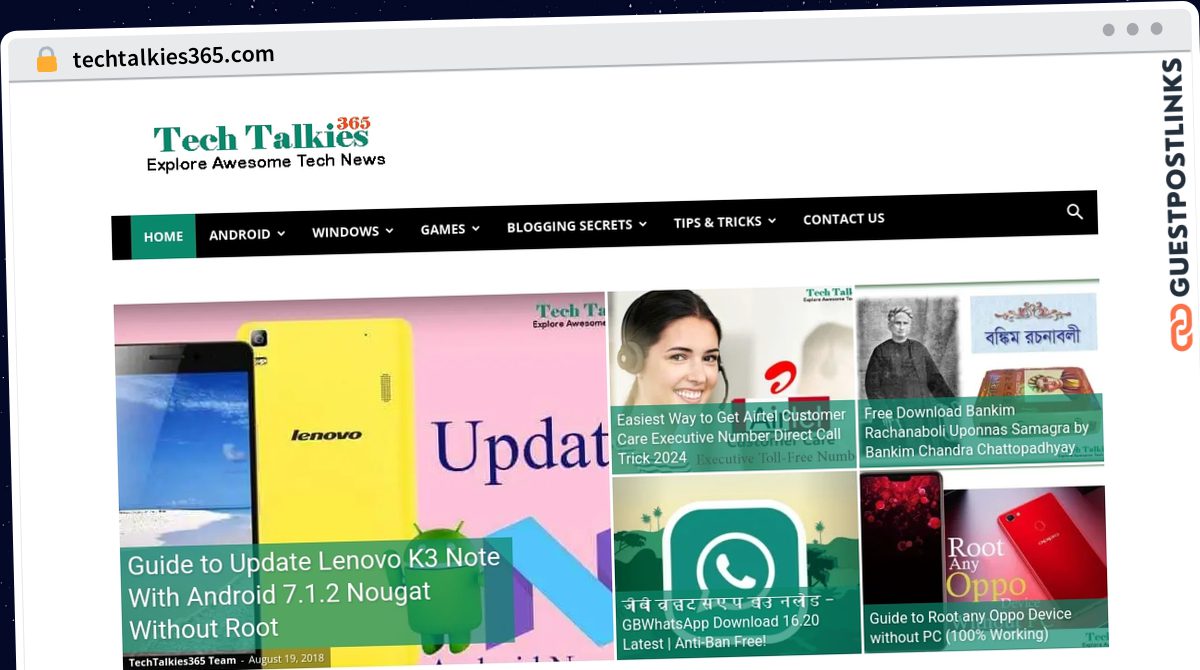
Task: Open the Lenovo K3 Note update guide
Action: (x=314, y=594)
